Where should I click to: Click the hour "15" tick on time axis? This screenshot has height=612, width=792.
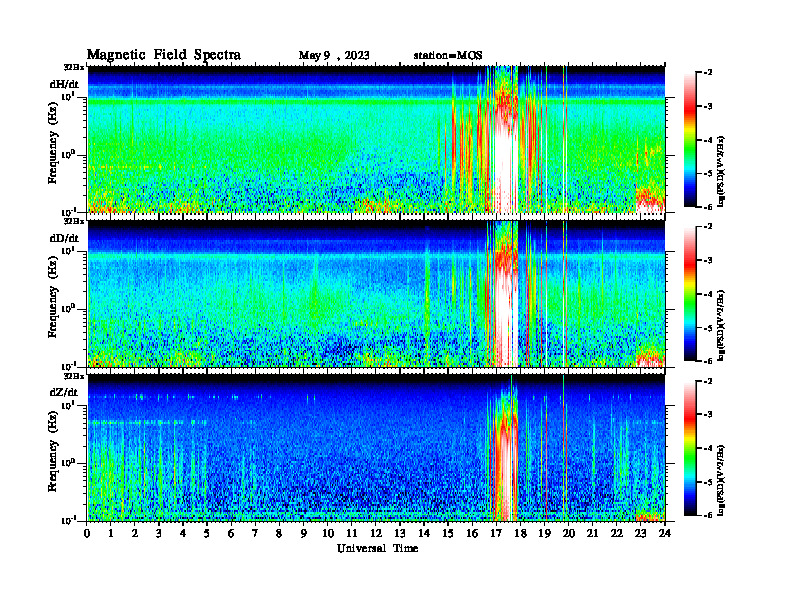pos(448,534)
